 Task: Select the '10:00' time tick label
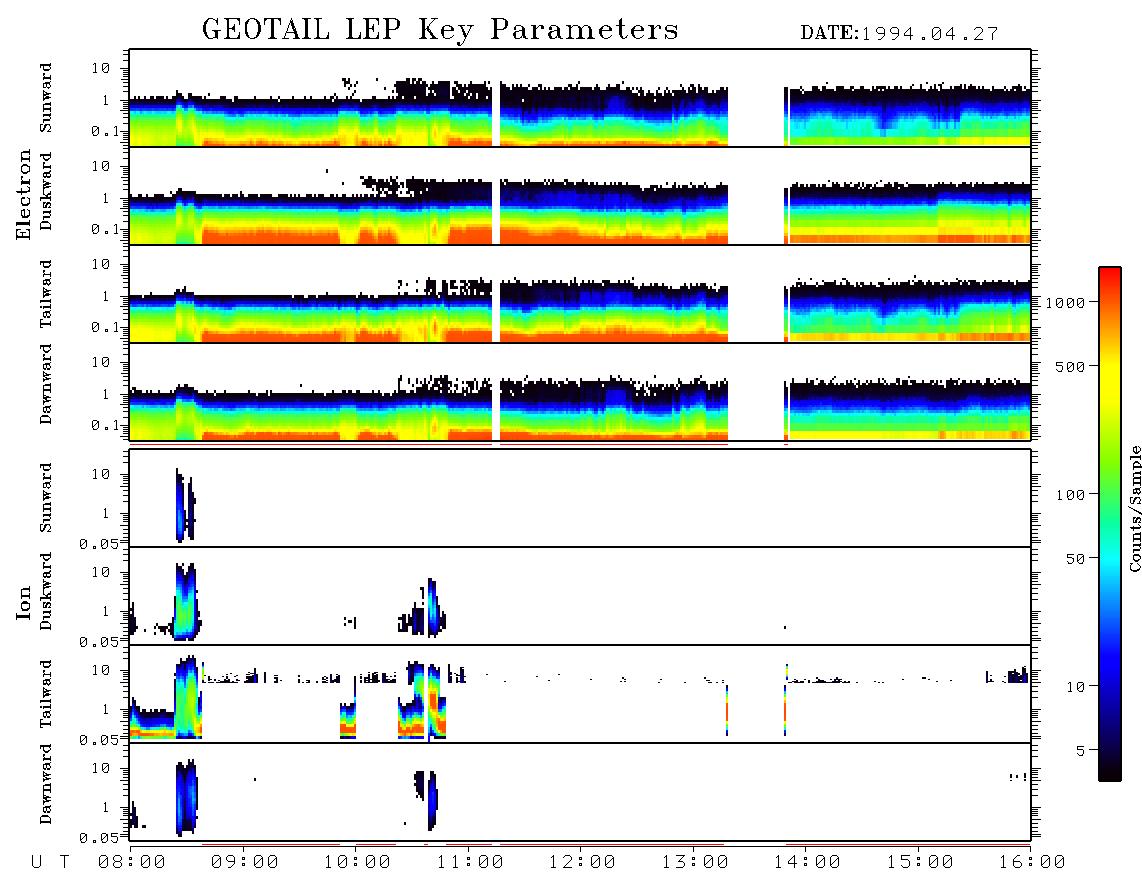(x=357, y=862)
